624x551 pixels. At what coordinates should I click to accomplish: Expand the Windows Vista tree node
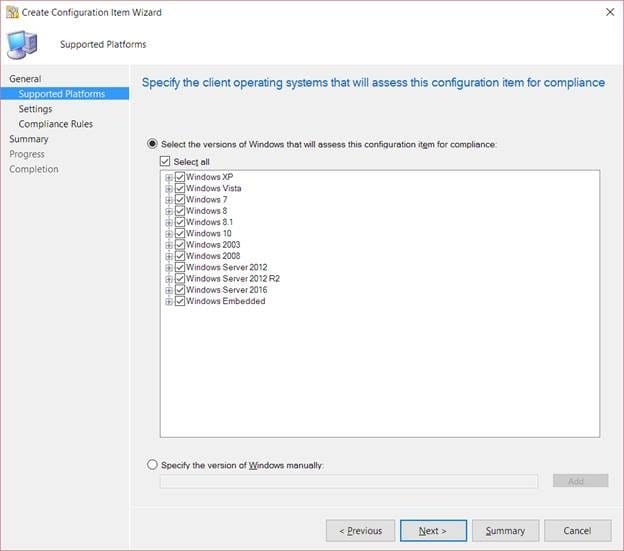click(x=169, y=189)
